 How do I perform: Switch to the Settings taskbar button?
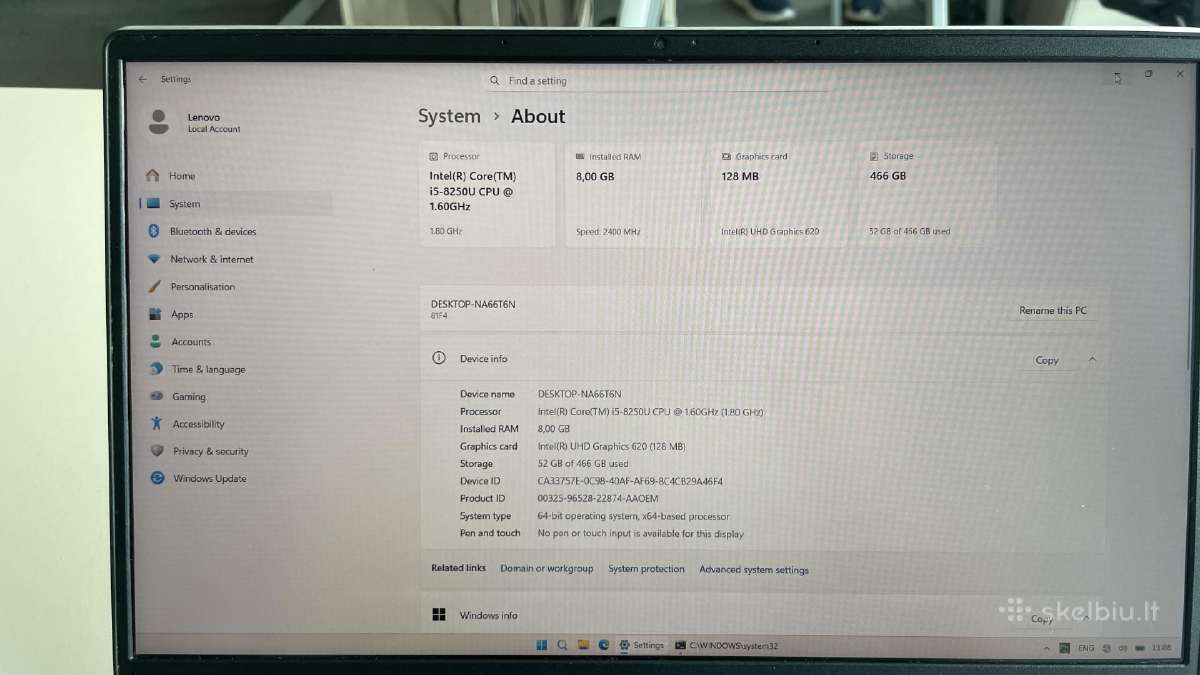click(641, 645)
